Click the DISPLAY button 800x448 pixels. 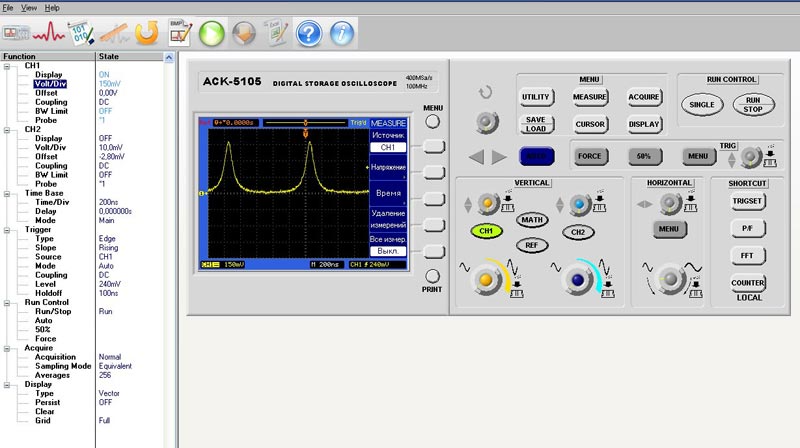(x=644, y=124)
